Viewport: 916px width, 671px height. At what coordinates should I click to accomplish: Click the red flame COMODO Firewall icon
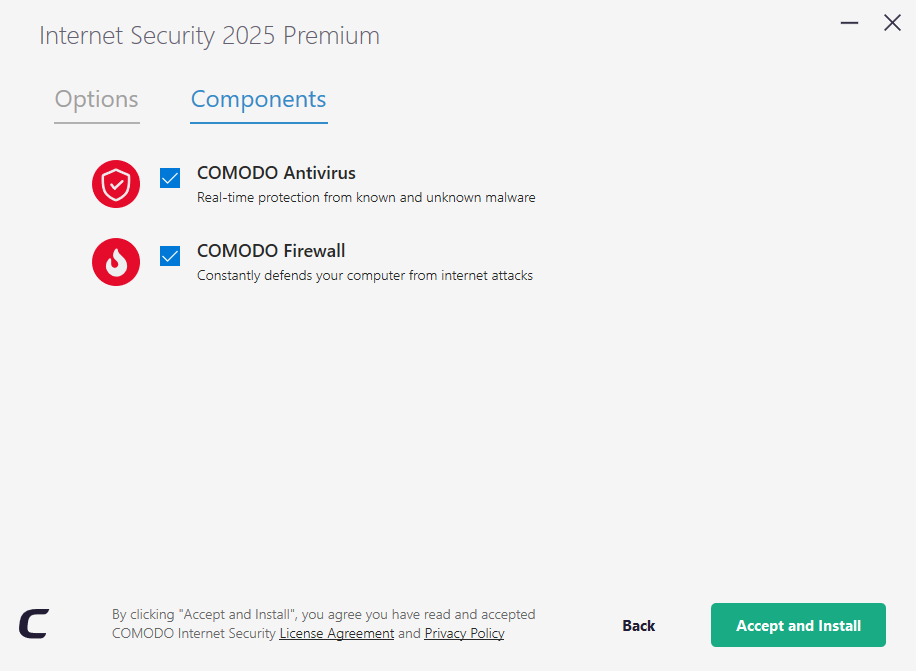[x=116, y=262]
